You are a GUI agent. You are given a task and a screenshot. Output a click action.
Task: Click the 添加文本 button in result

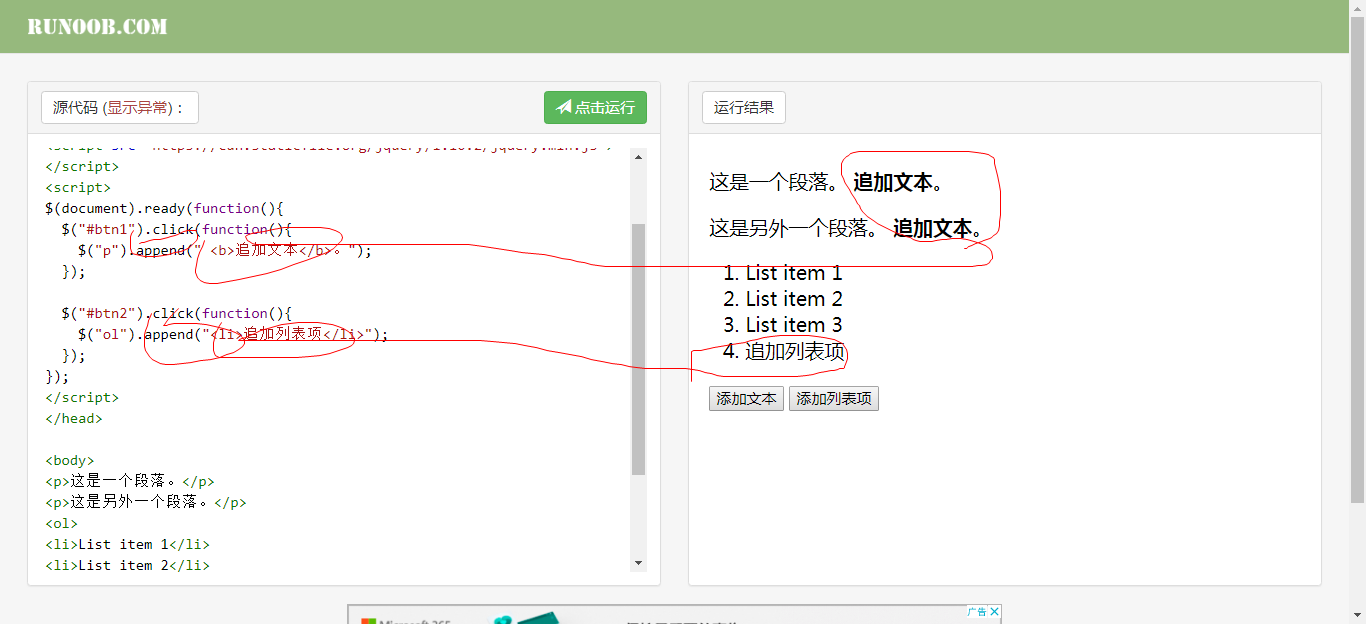746,398
